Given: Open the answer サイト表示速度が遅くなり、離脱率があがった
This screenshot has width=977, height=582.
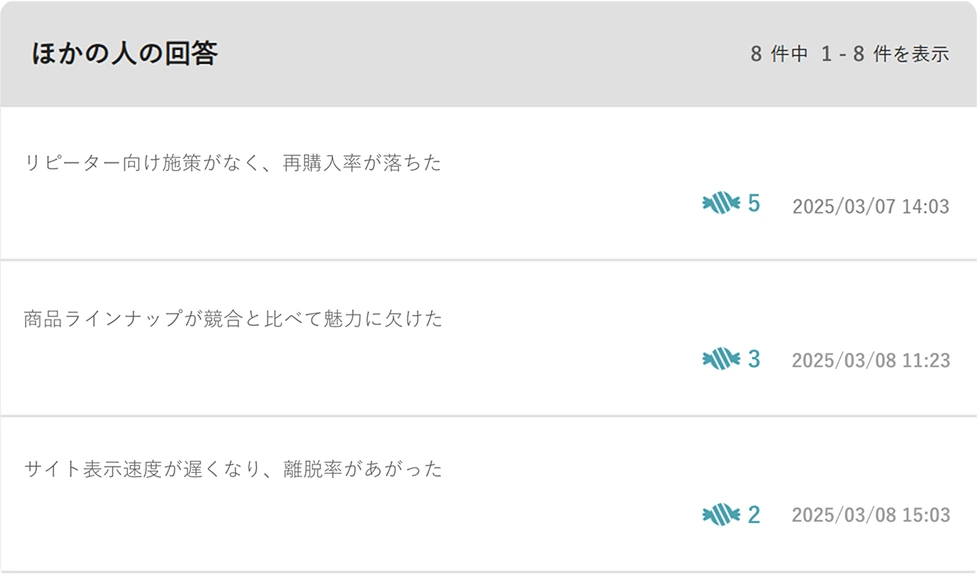Looking at the screenshot, I should [x=233, y=469].
